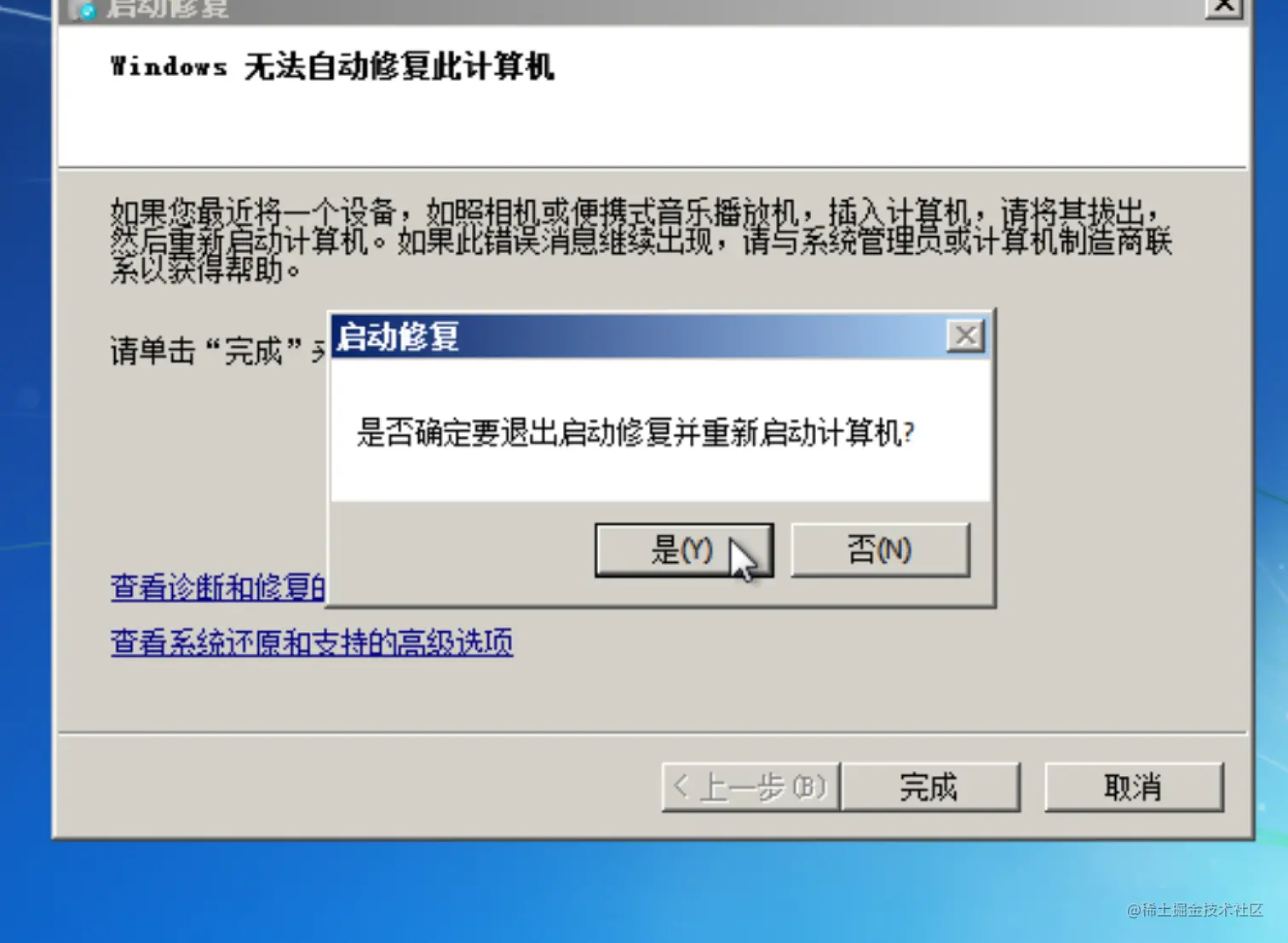Click the blank white area beneath the heading
The image size is (1288, 943).
tap(652, 128)
